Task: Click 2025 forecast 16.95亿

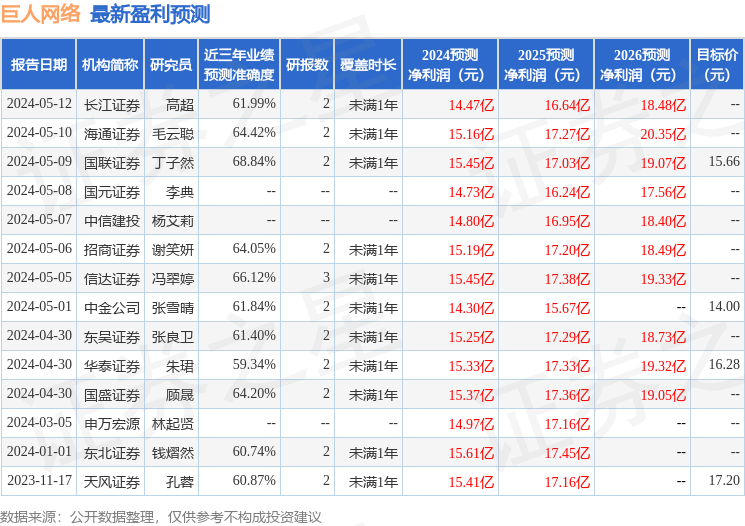Action: 567,221
